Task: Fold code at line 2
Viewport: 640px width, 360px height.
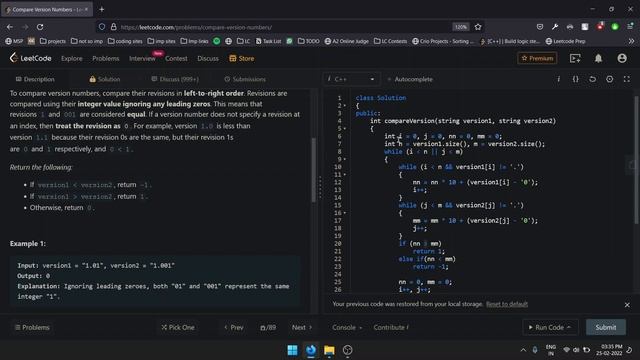Action: click(344, 106)
